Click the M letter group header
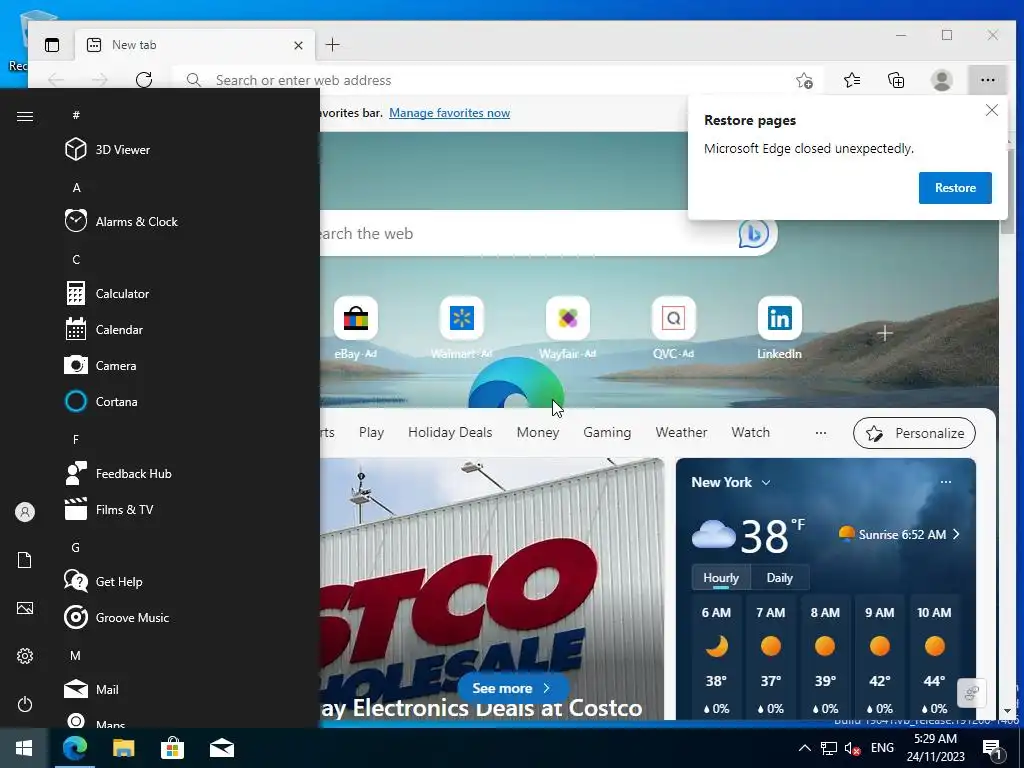This screenshot has width=1024, height=768. coord(76,655)
